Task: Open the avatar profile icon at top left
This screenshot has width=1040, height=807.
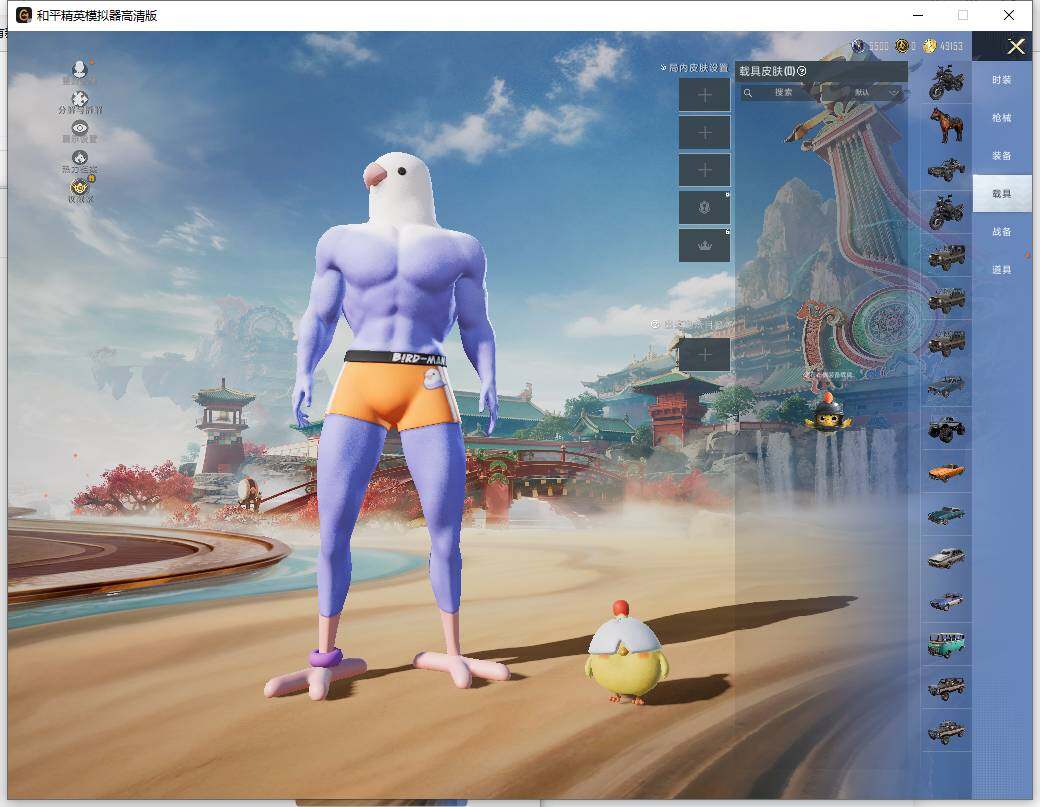Action: click(80, 70)
